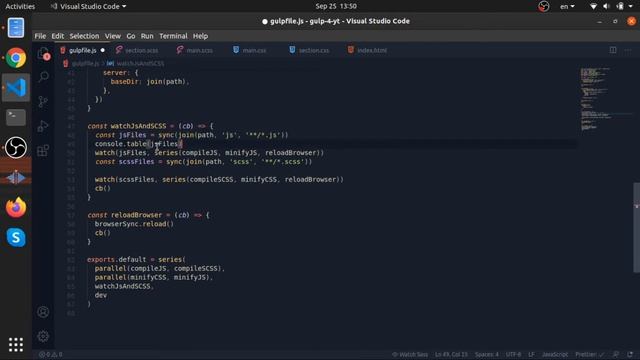The width and height of the screenshot is (640, 360).
Task: Click the Ln/Col cursor position indicator
Action: coord(451,354)
